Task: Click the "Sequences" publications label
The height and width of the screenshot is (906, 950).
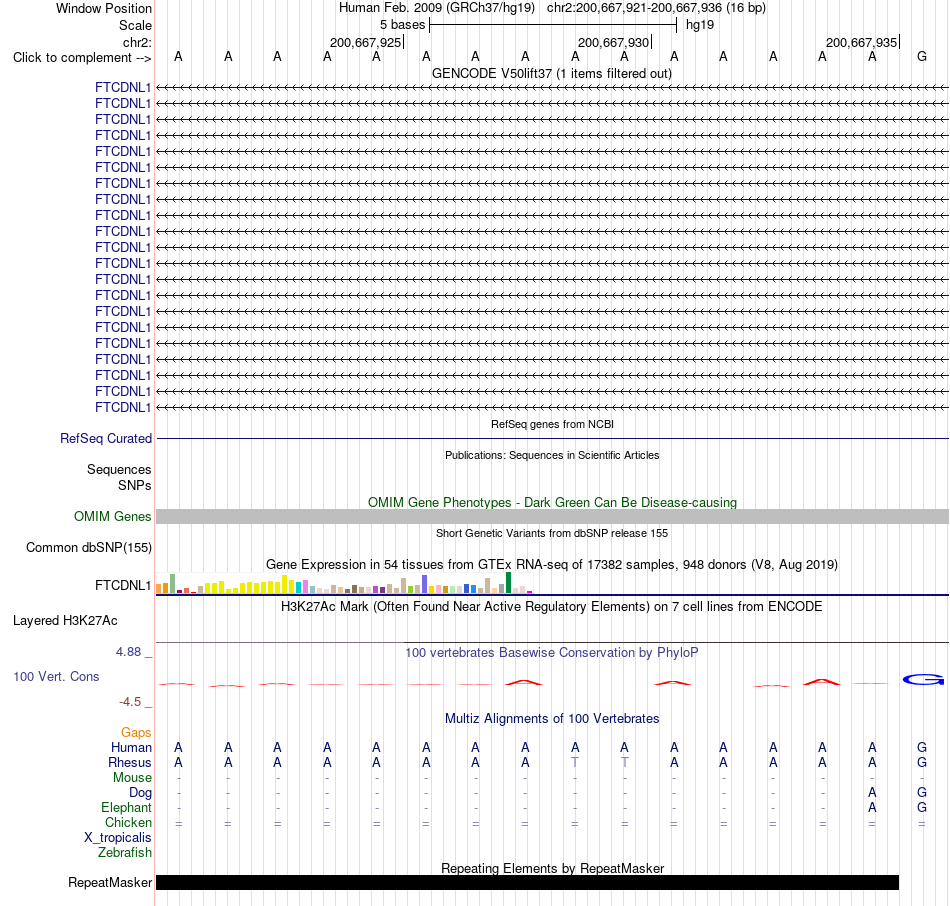Action: [x=119, y=470]
